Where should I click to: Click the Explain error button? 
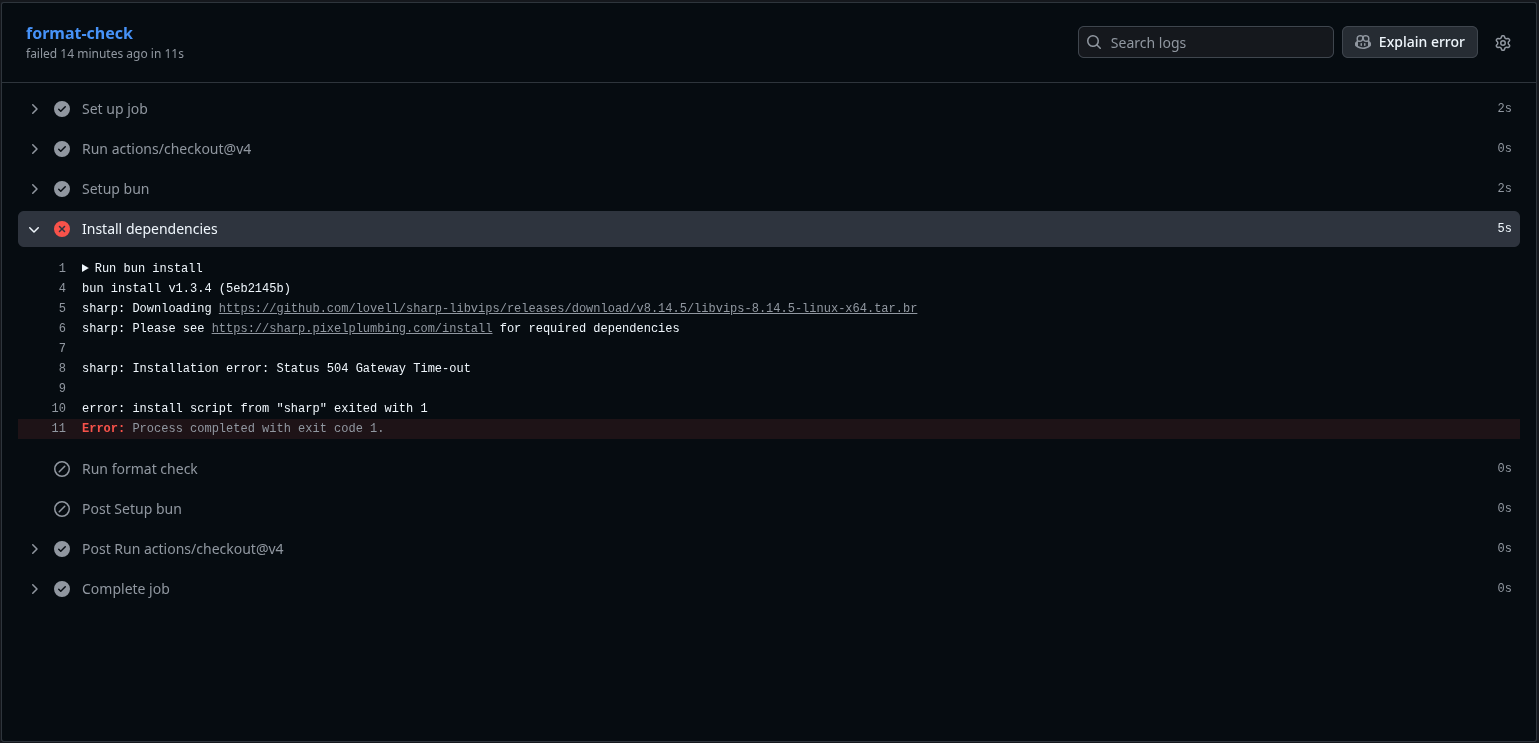[x=1410, y=41]
